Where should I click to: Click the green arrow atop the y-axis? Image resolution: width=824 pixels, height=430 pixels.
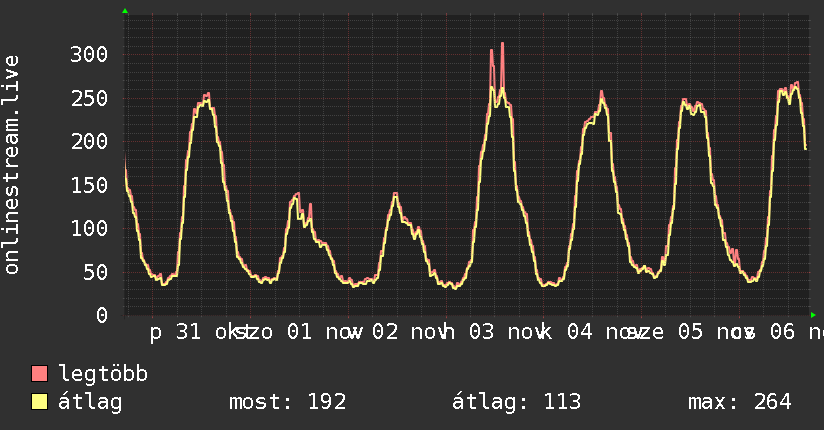point(125,11)
